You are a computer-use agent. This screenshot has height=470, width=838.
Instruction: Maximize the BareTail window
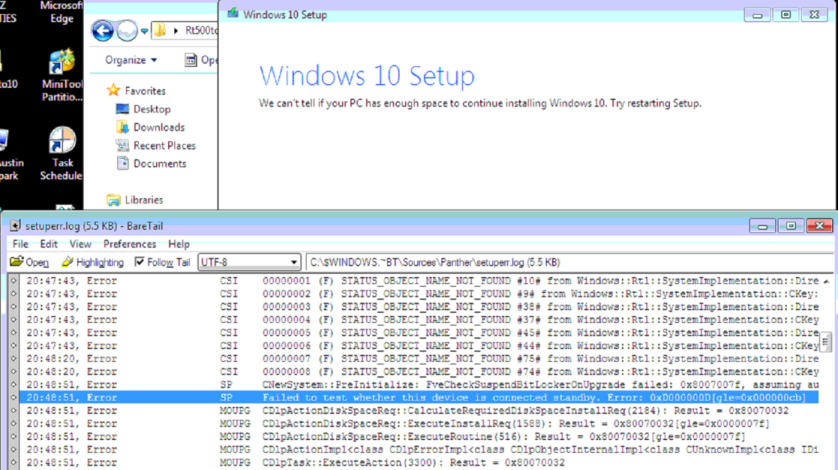coord(791,226)
